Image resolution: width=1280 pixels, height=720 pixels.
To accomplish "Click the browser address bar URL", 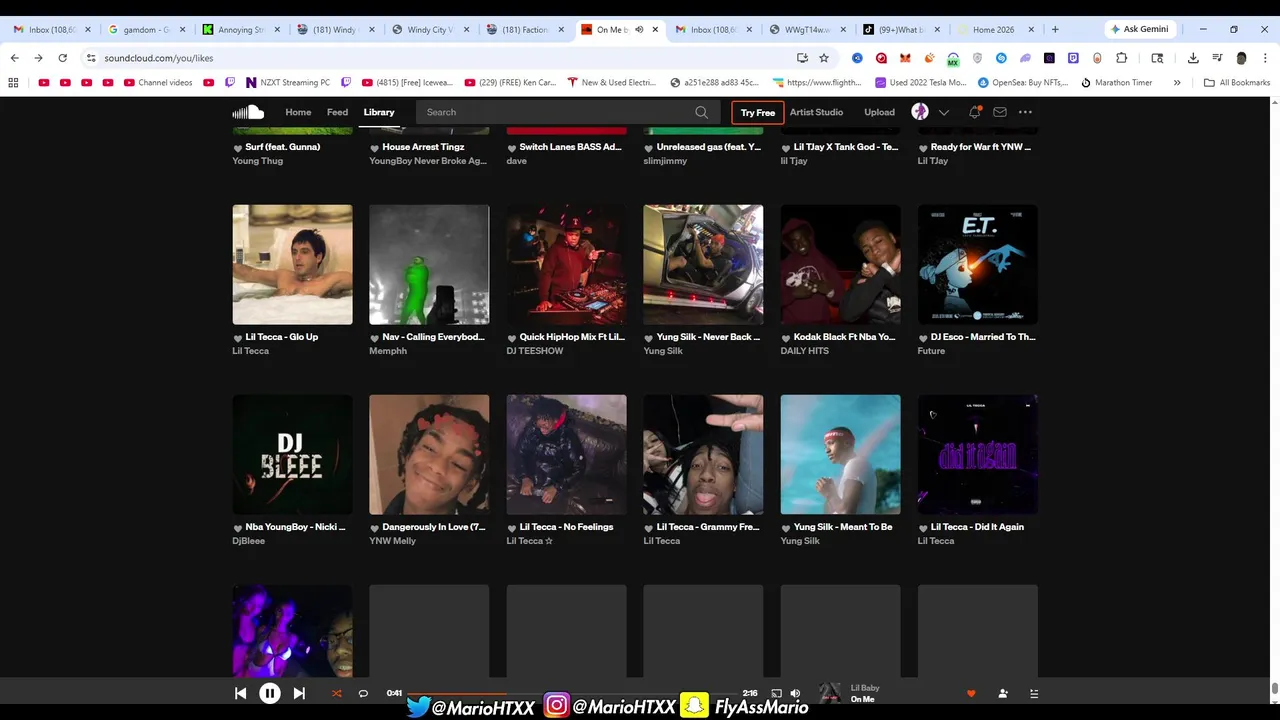I will (x=158, y=58).
